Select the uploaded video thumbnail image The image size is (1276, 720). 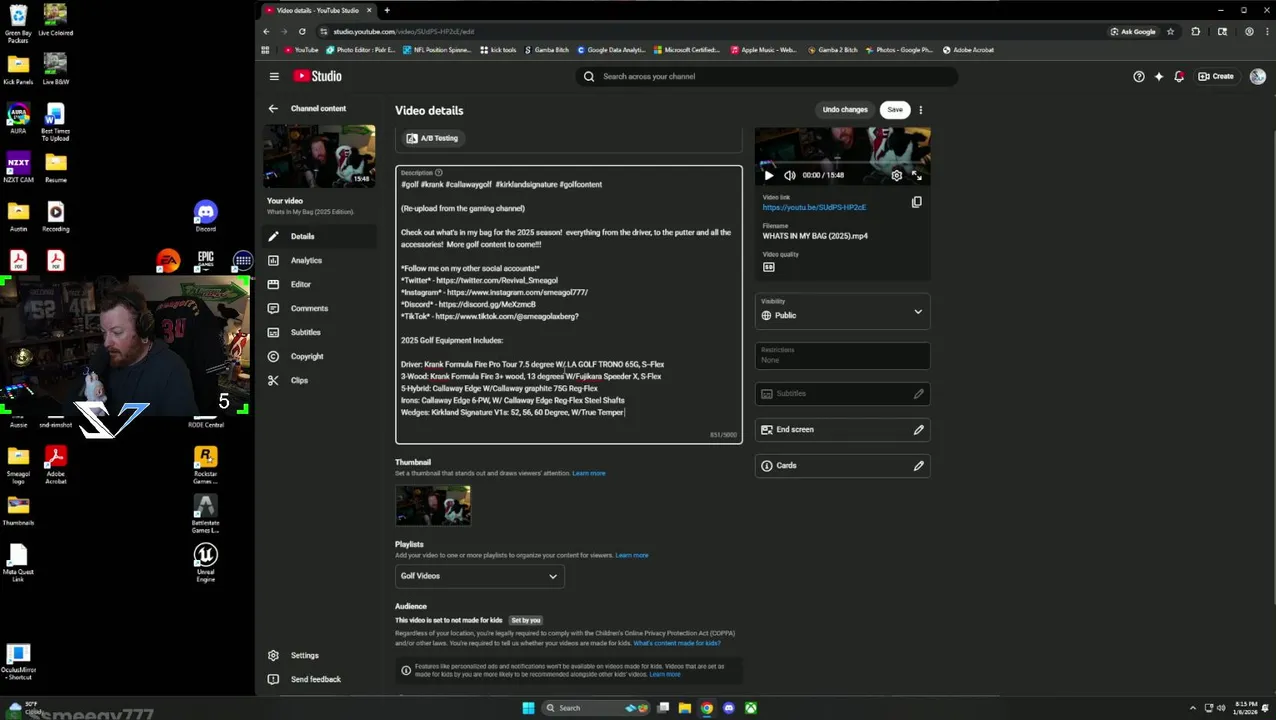pos(433,505)
